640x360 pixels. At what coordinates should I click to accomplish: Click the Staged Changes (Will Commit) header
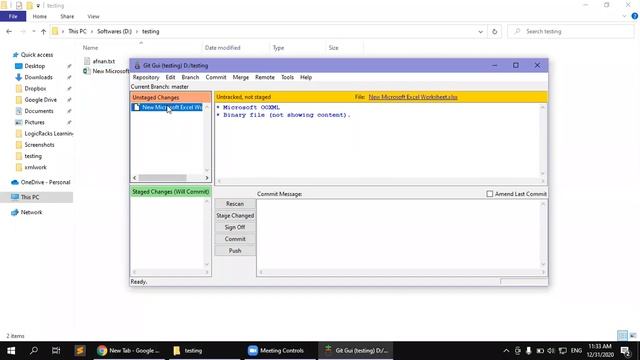(x=171, y=192)
